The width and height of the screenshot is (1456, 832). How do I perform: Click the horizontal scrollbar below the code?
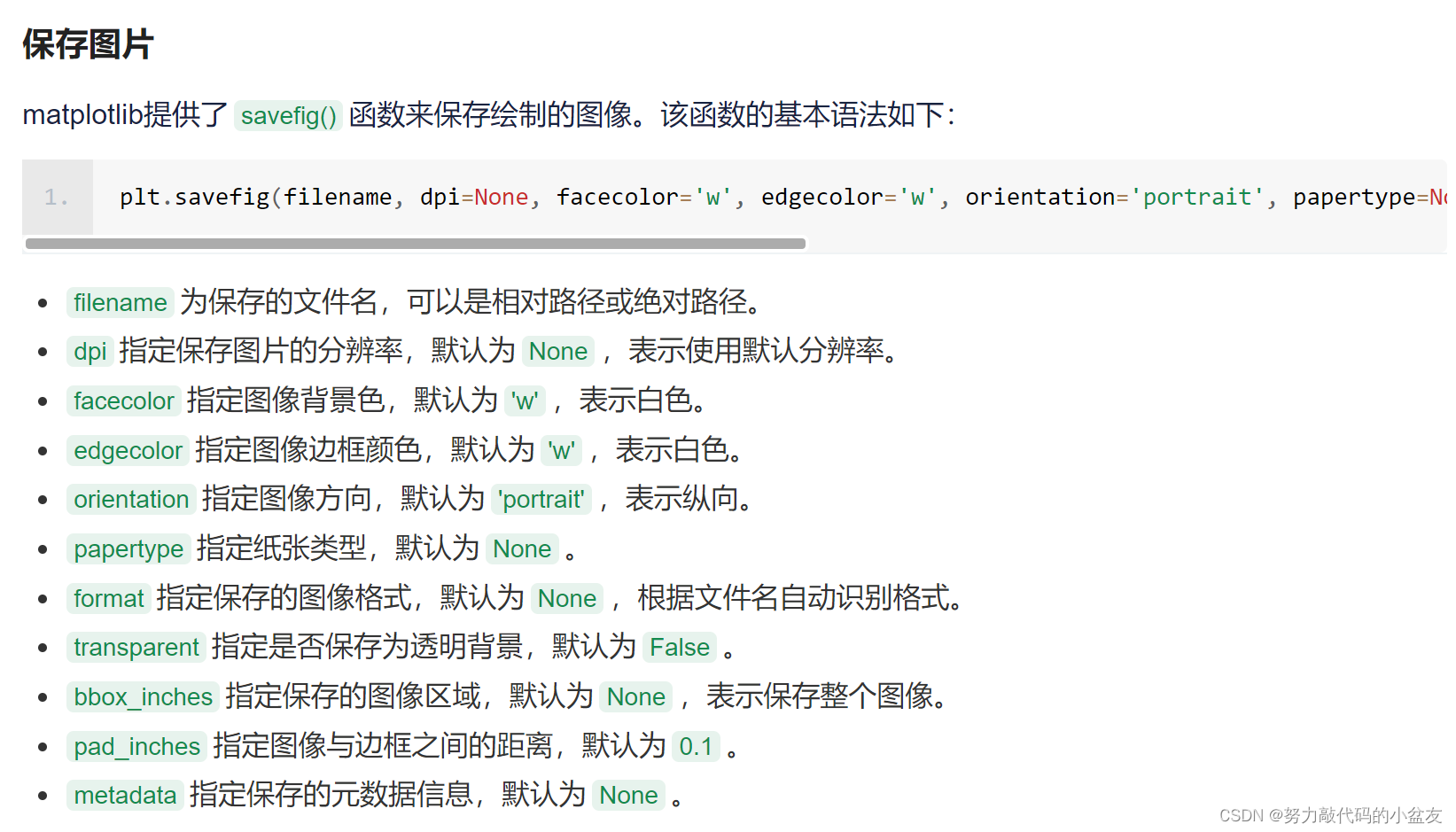[415, 243]
